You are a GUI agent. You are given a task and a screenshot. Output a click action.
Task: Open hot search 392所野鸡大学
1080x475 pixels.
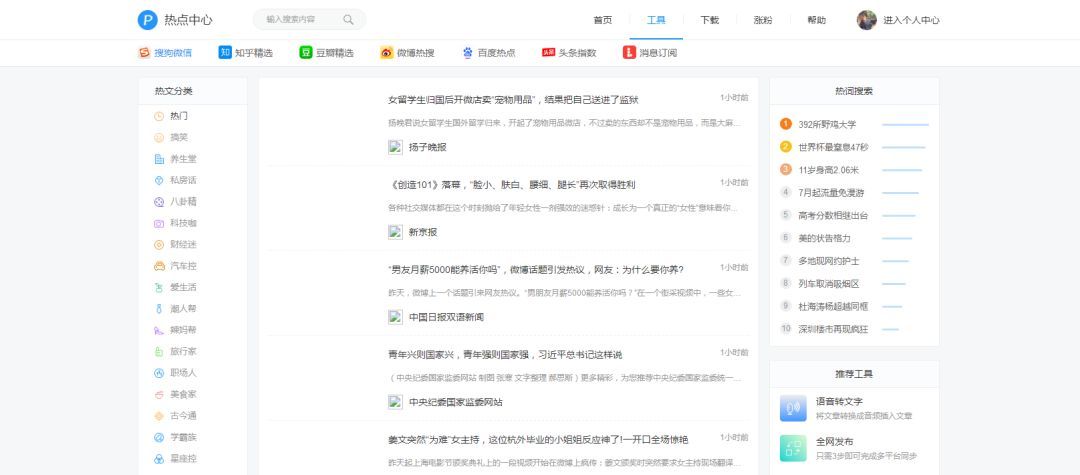(826, 124)
